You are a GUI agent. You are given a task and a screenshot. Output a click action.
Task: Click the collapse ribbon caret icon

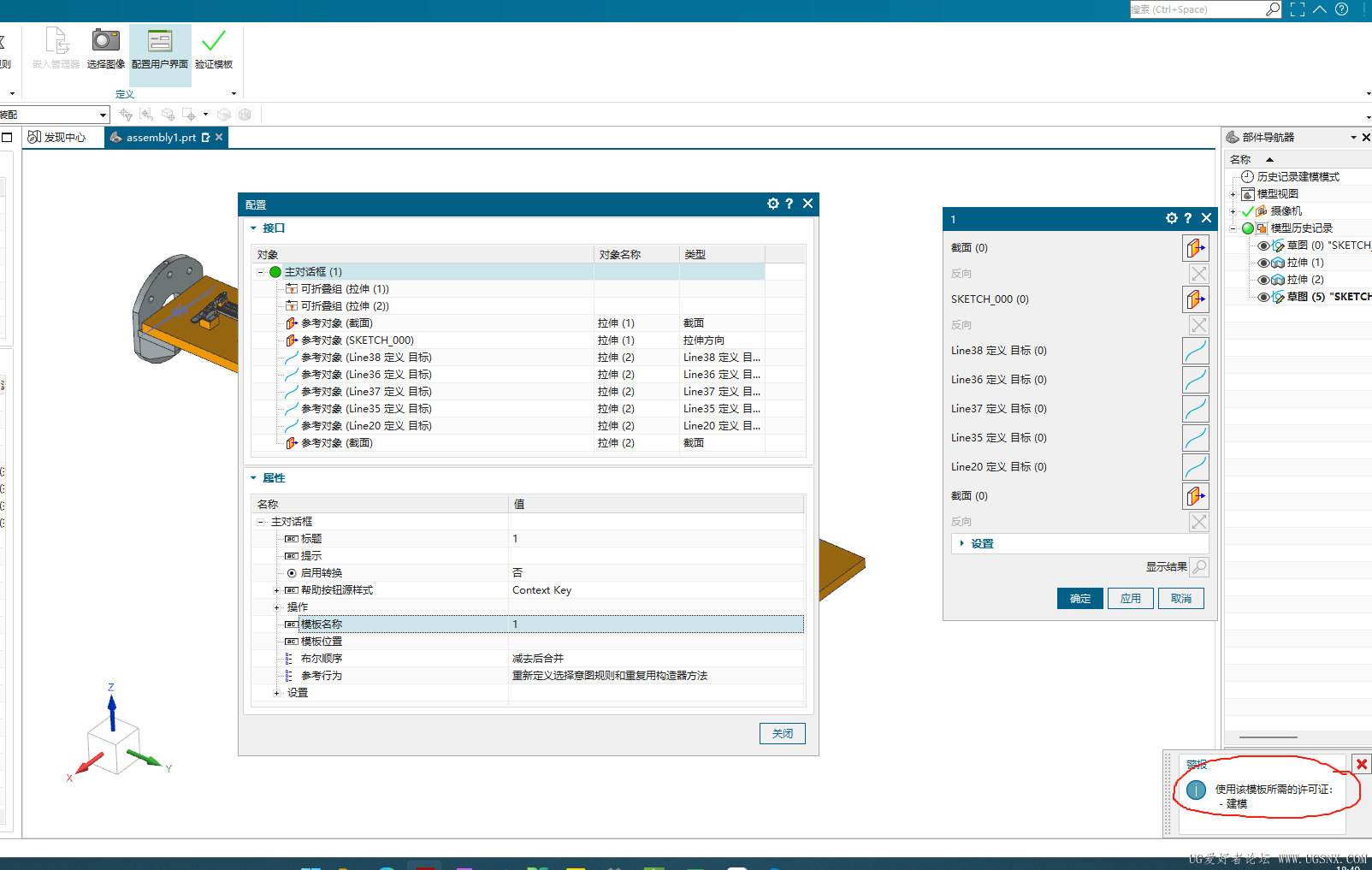(x=1320, y=9)
